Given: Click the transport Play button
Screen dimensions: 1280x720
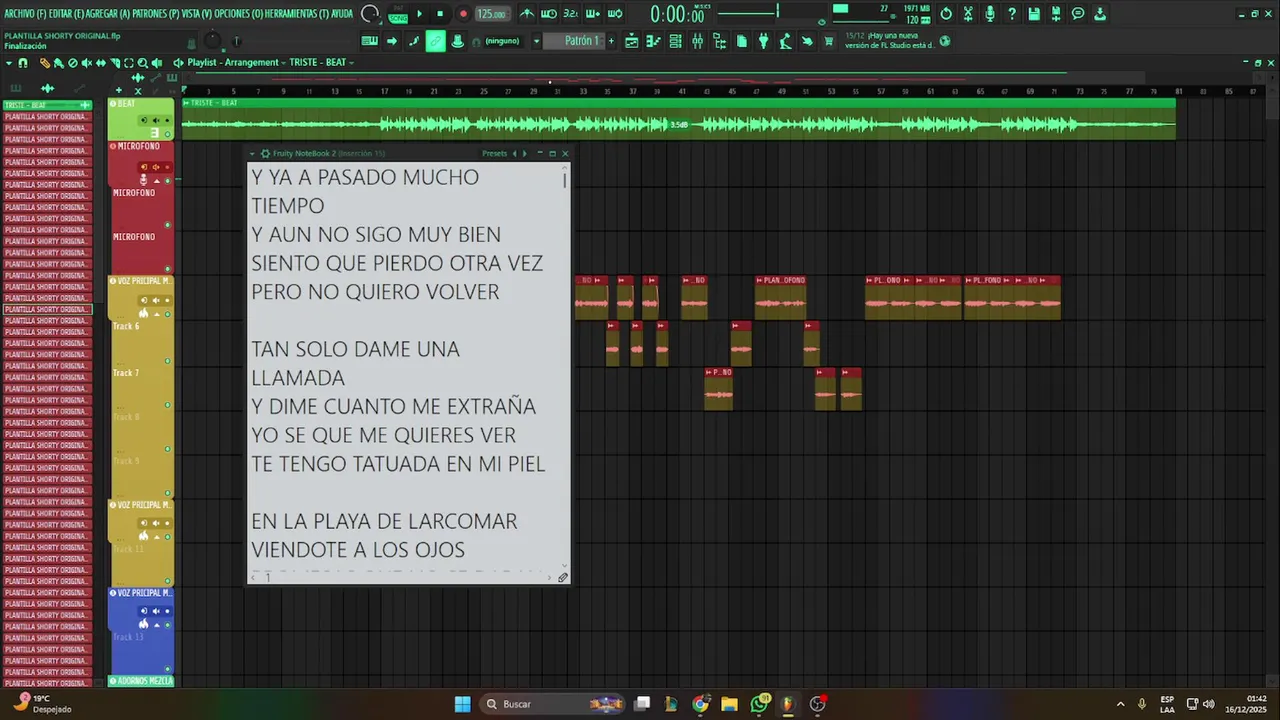Looking at the screenshot, I should coord(419,14).
